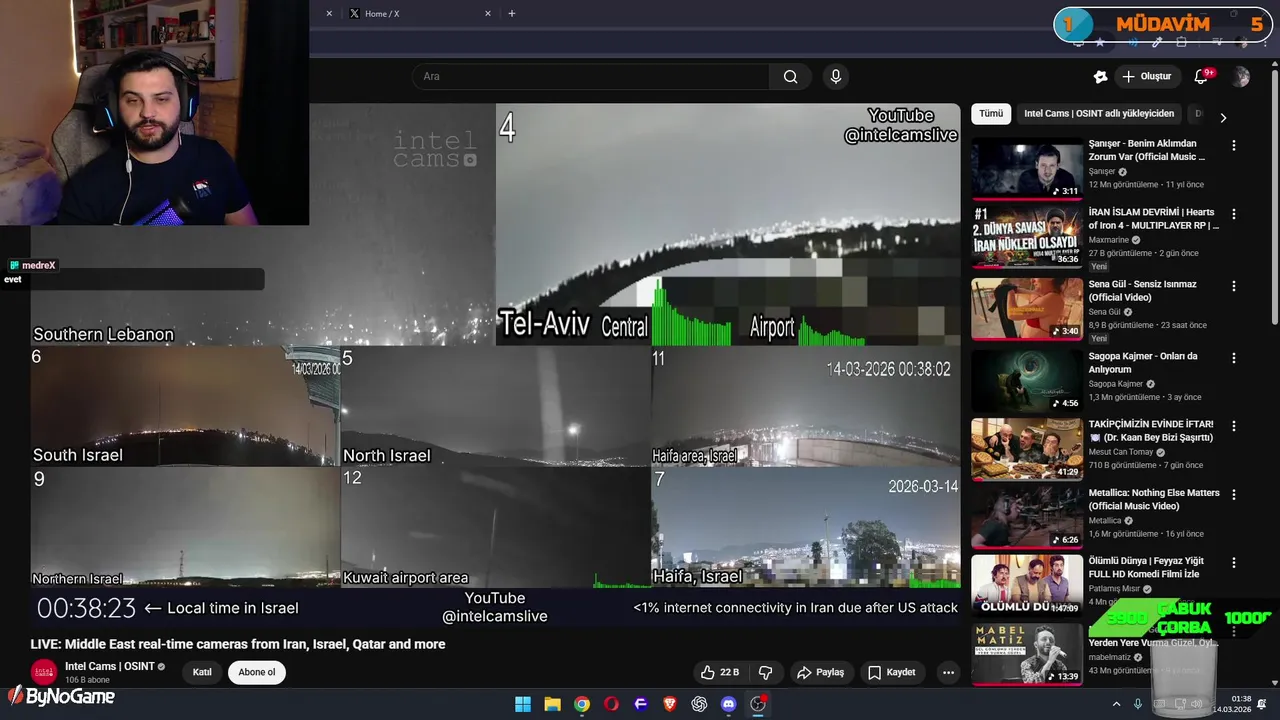Show hidden system tray icons
Viewport: 1280px width, 720px height.
pyautogui.click(x=1116, y=704)
